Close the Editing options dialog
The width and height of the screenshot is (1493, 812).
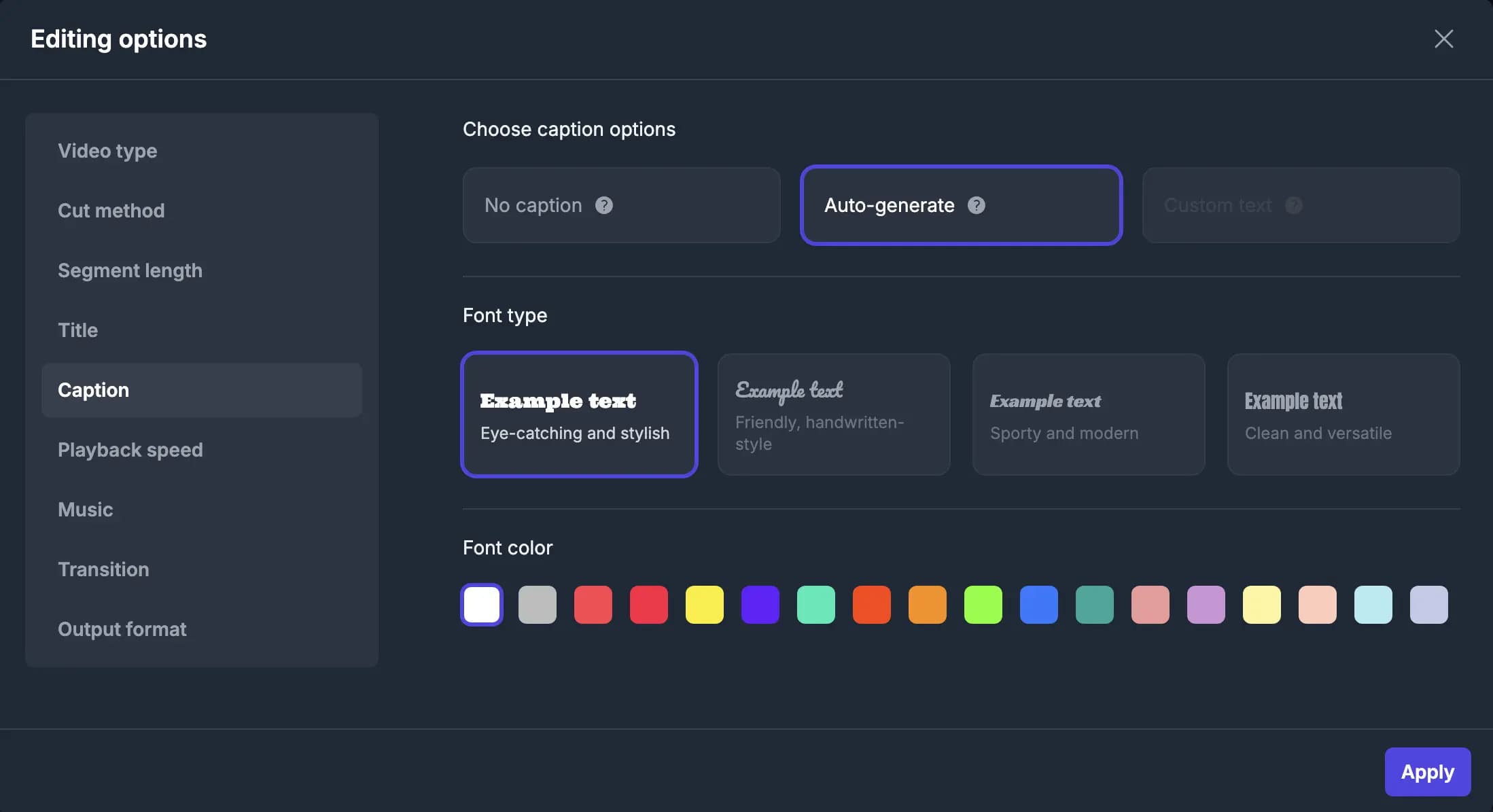pyautogui.click(x=1443, y=39)
